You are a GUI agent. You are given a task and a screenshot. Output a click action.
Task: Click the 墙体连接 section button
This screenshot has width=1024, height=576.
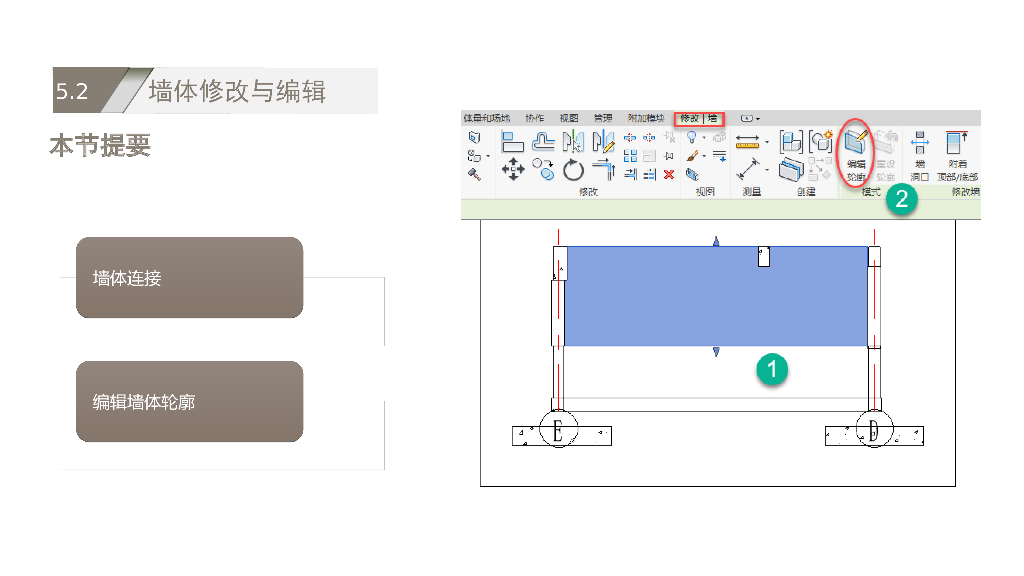tap(190, 278)
